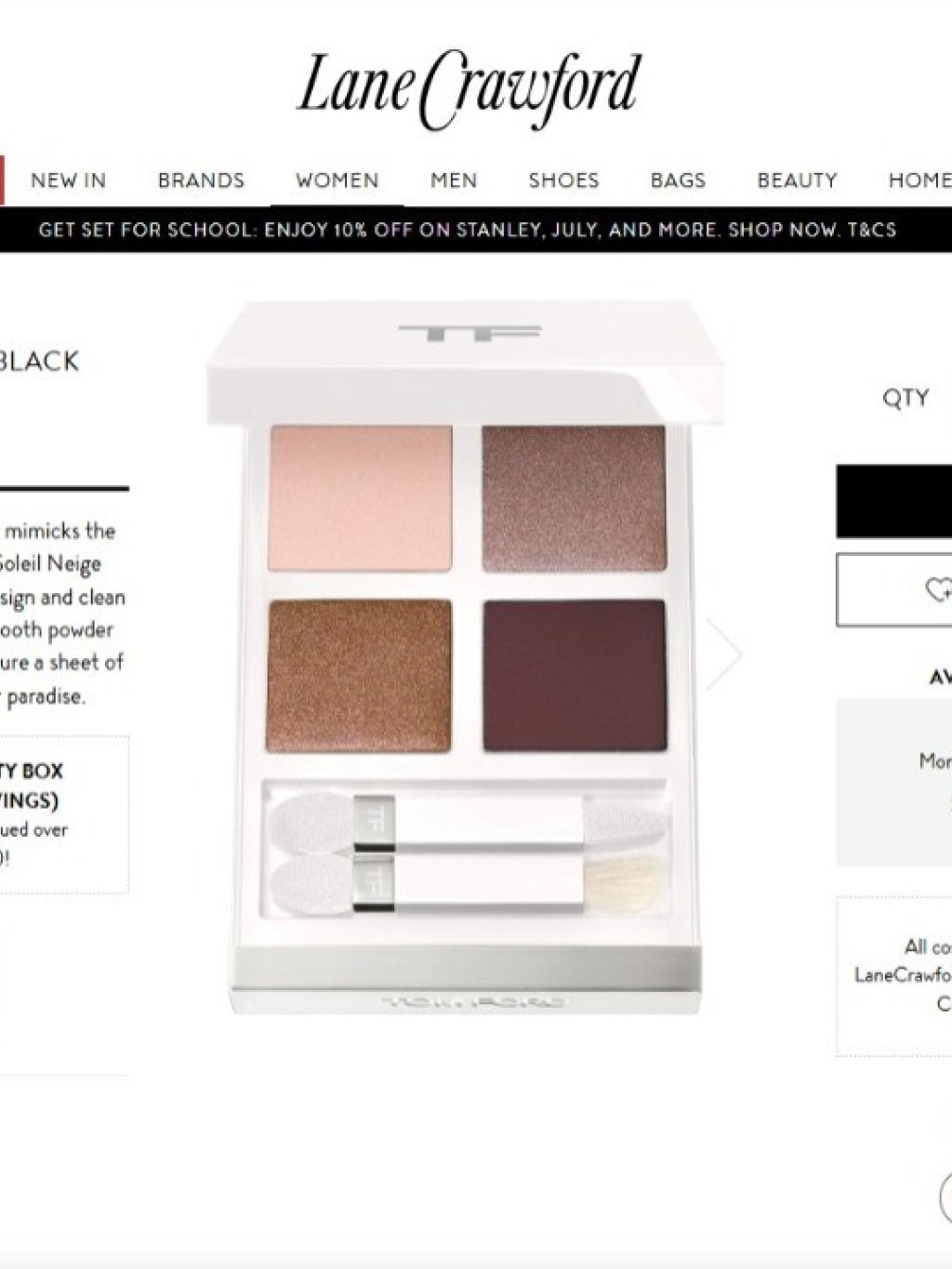Image resolution: width=952 pixels, height=1269 pixels.
Task: Open the beauty box savings promo
Action: [x=64, y=814]
